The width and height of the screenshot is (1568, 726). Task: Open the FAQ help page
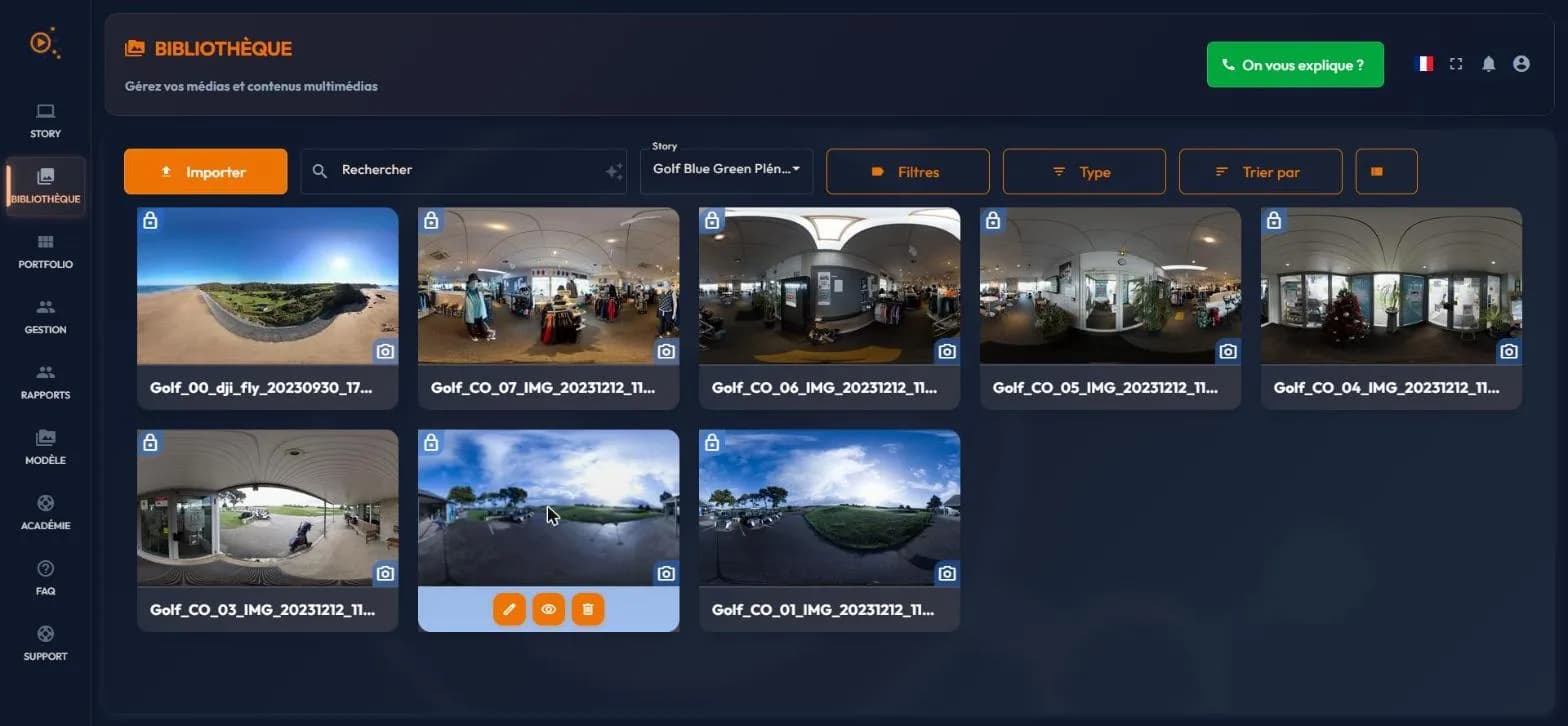click(x=45, y=578)
